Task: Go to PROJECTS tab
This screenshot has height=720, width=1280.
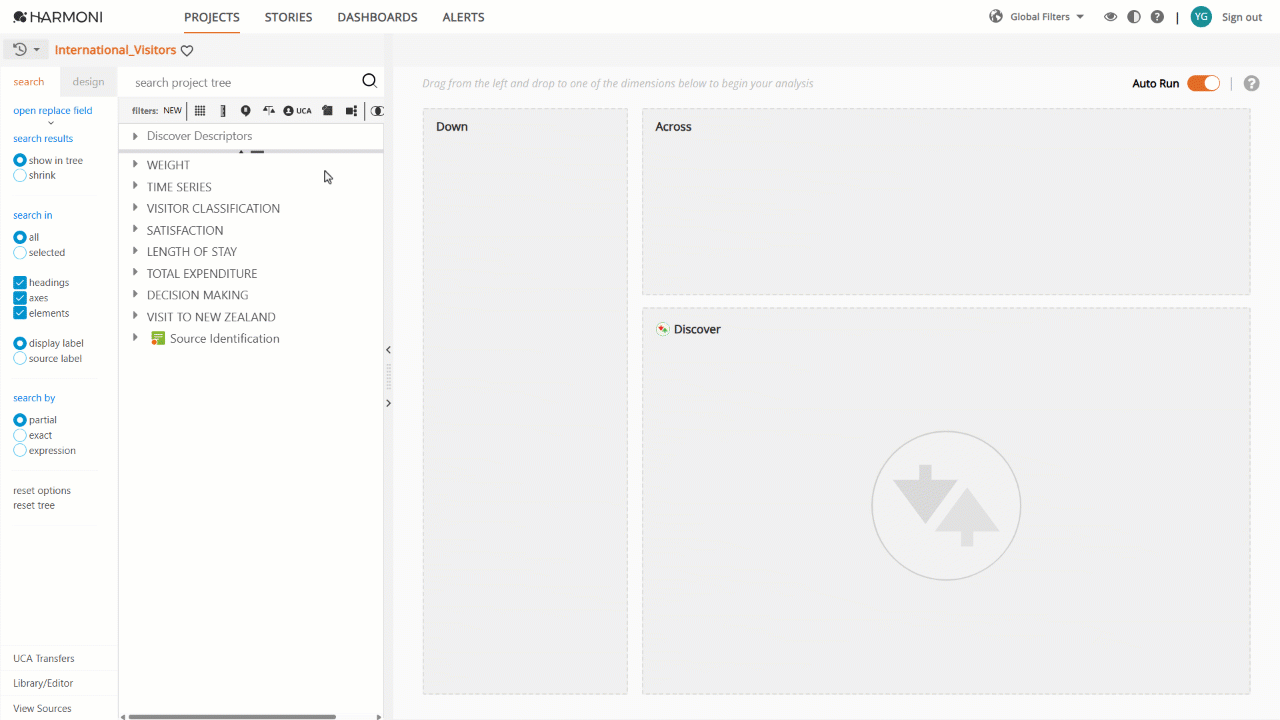Action: [212, 17]
